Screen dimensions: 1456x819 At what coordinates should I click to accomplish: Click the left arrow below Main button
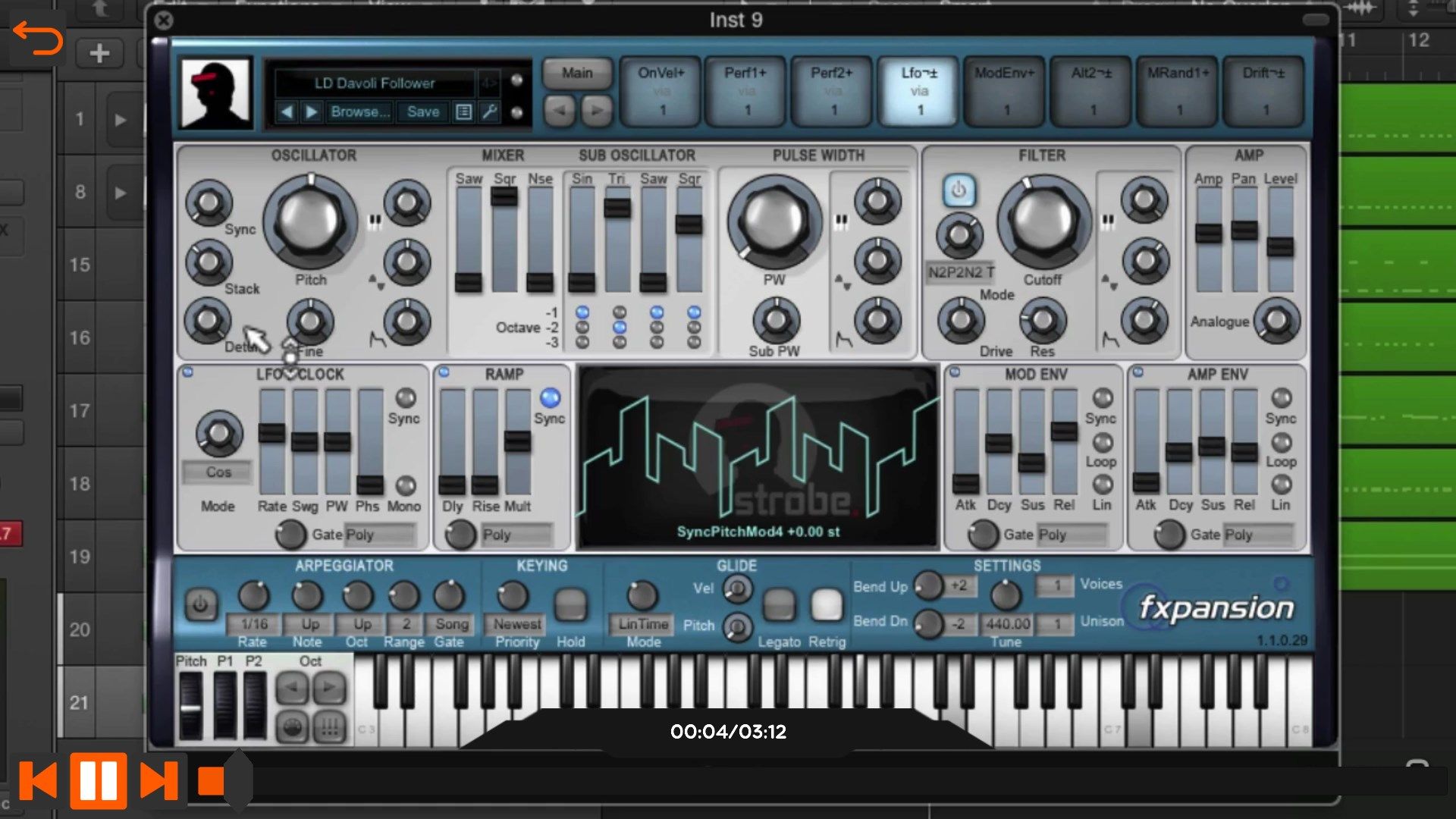[560, 111]
